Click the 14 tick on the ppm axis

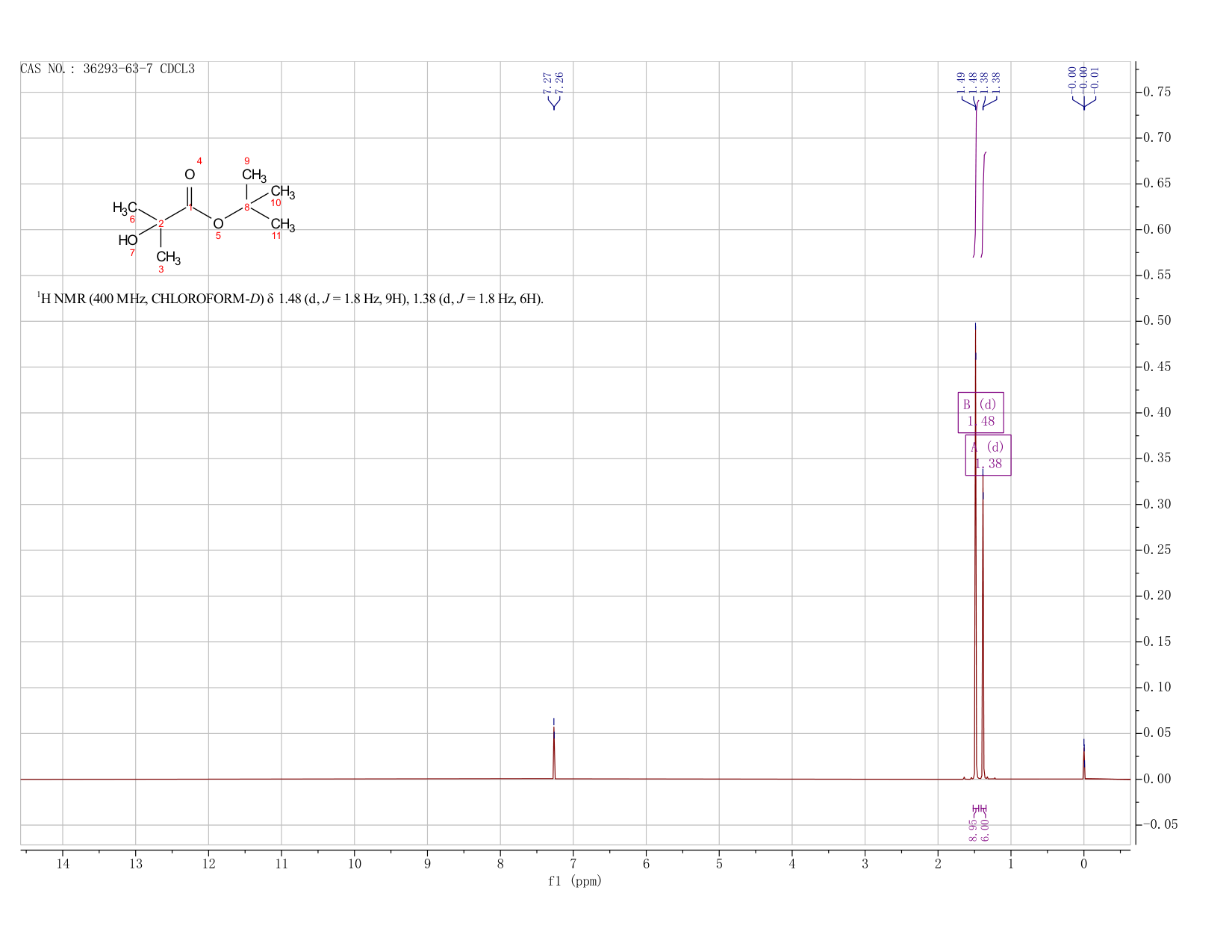point(63,864)
